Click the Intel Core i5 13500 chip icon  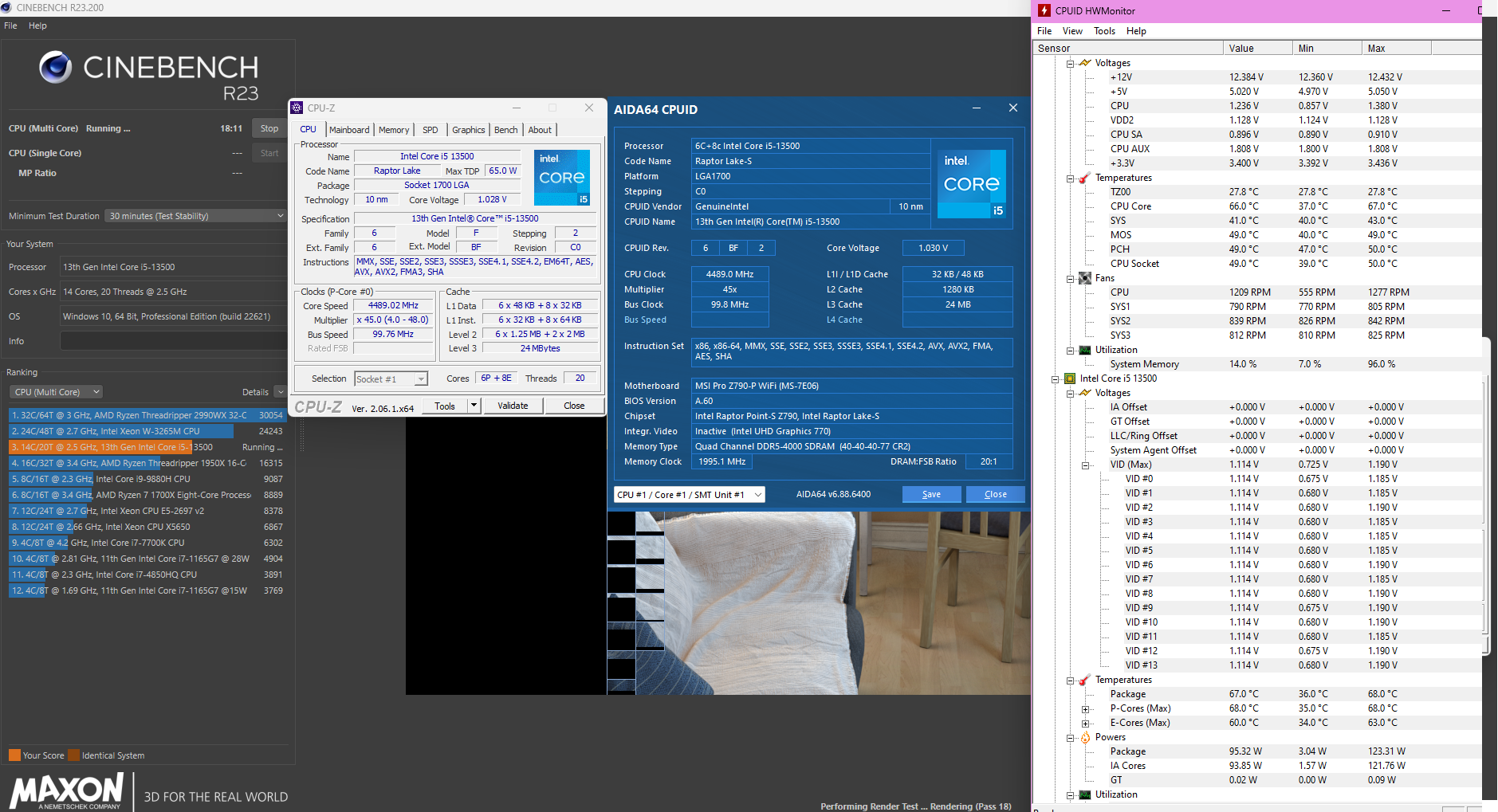[1069, 379]
